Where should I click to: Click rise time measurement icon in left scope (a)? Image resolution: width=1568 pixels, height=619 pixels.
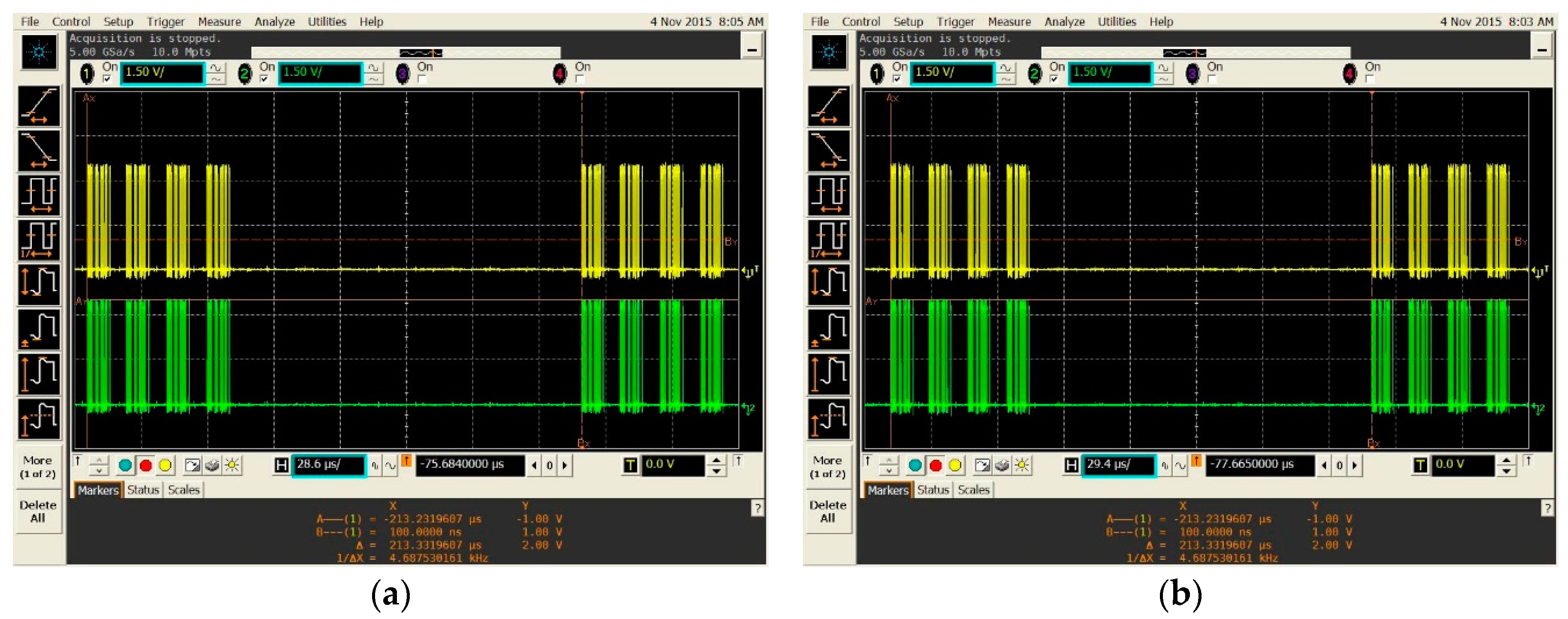pyautogui.click(x=39, y=106)
